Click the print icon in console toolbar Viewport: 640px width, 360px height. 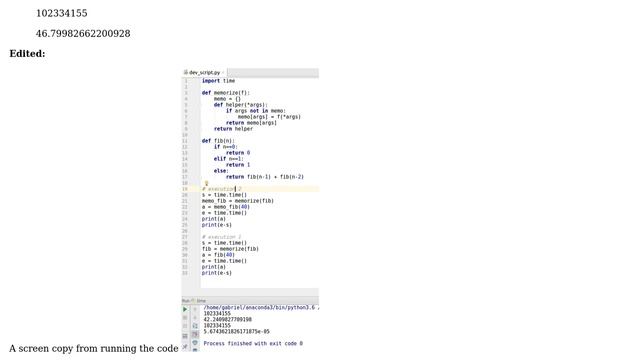195,342
